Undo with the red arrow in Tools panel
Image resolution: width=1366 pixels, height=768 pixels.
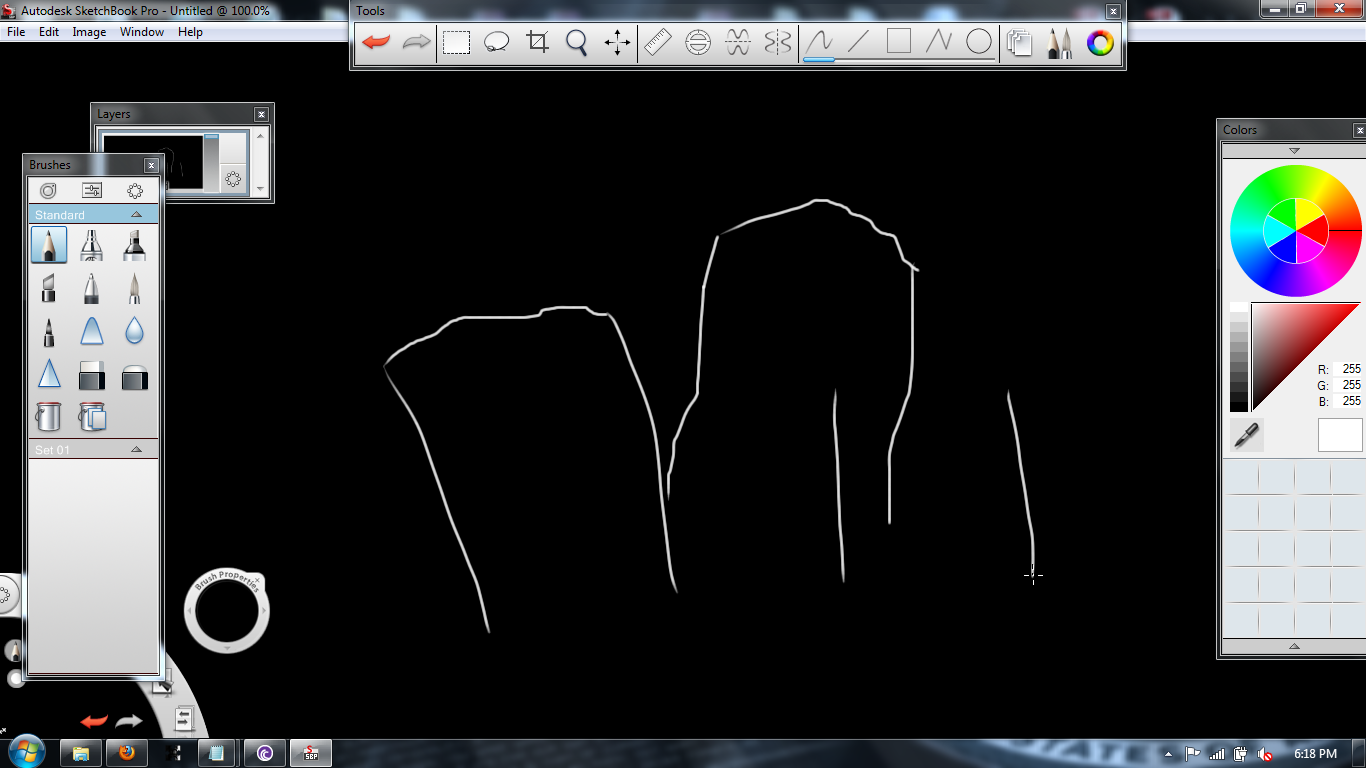click(376, 43)
